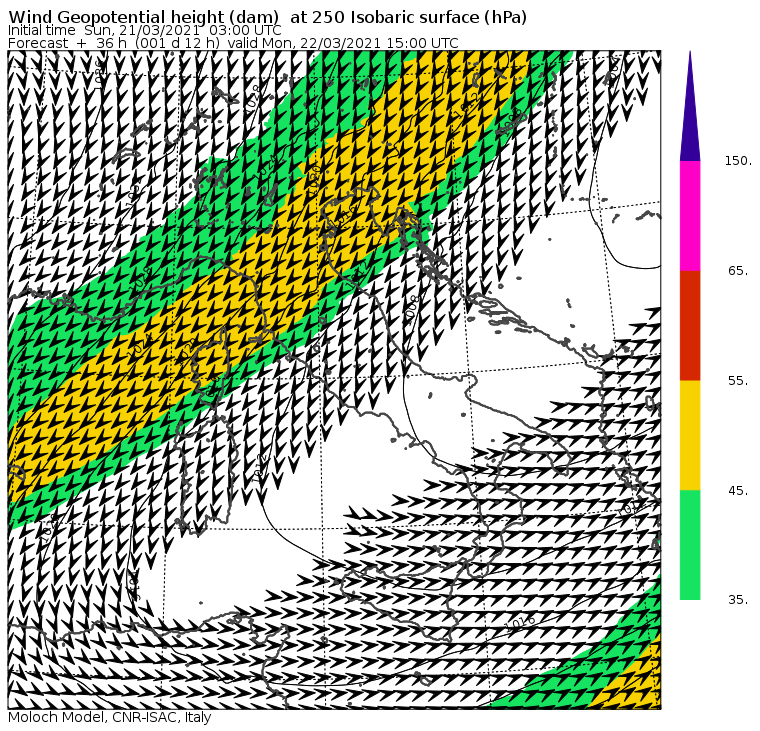Image resolution: width=760 pixels, height=731 pixels.
Task: Click the red segment of the color scale
Action: point(690,325)
